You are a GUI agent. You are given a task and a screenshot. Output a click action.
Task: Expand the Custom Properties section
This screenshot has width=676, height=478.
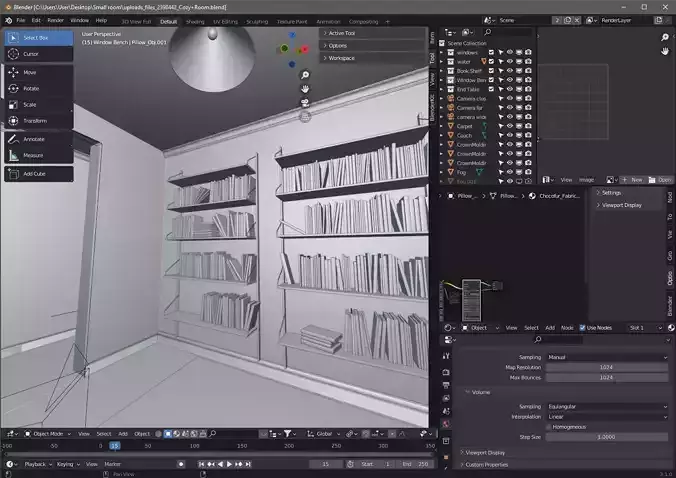pos(486,465)
